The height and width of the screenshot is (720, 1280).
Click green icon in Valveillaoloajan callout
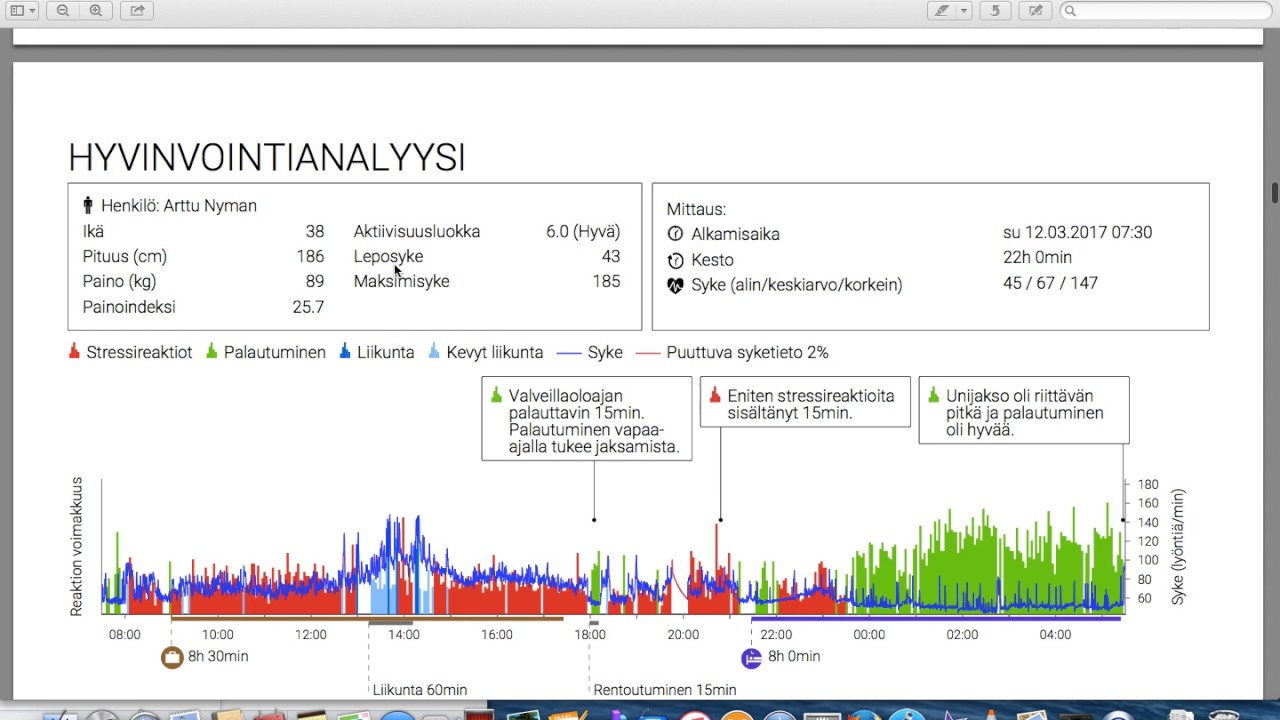pyautogui.click(x=496, y=395)
